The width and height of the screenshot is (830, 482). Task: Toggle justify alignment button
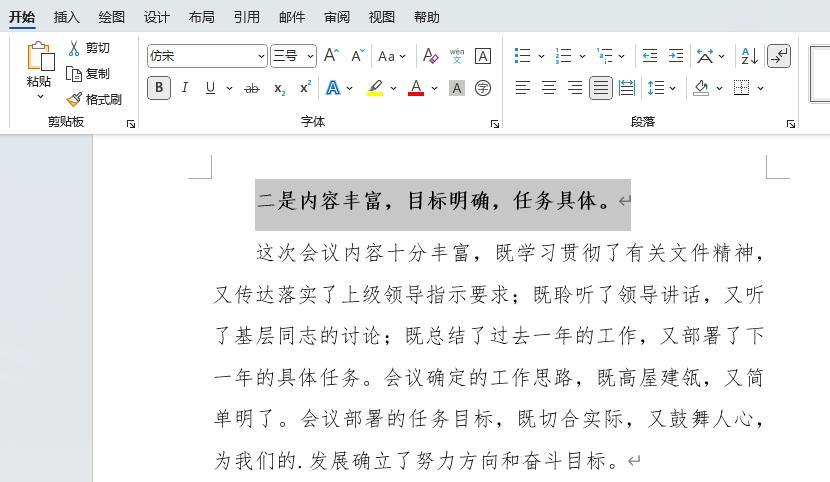tap(601, 88)
